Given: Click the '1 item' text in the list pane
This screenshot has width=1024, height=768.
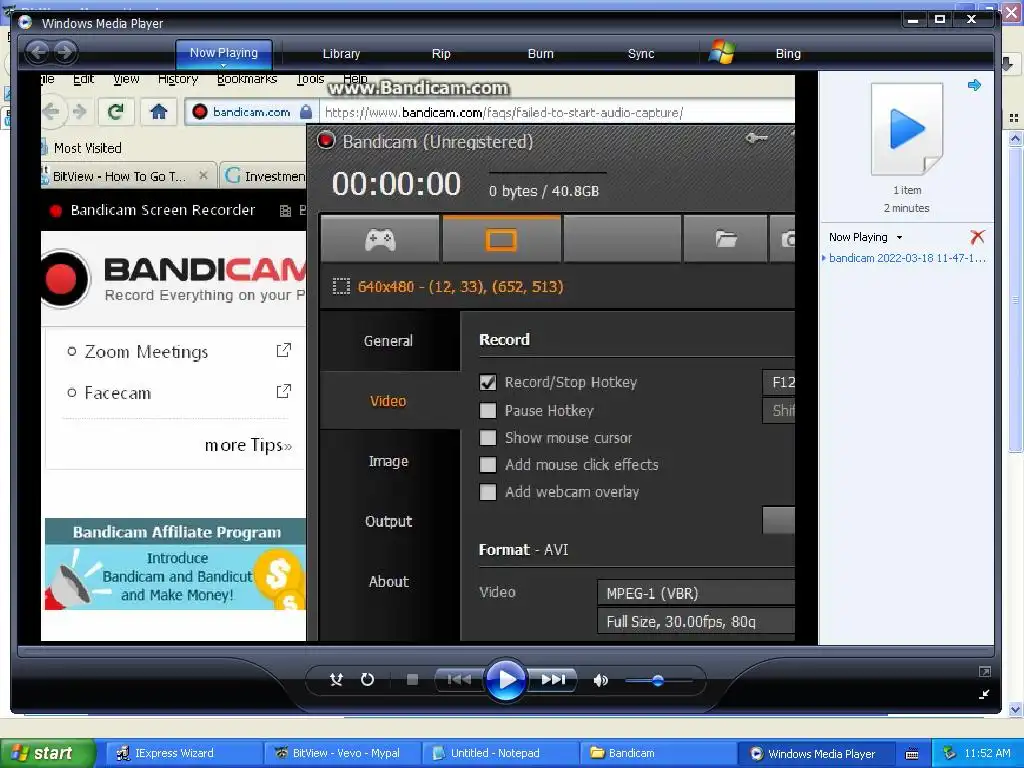Looking at the screenshot, I should click(x=907, y=190).
